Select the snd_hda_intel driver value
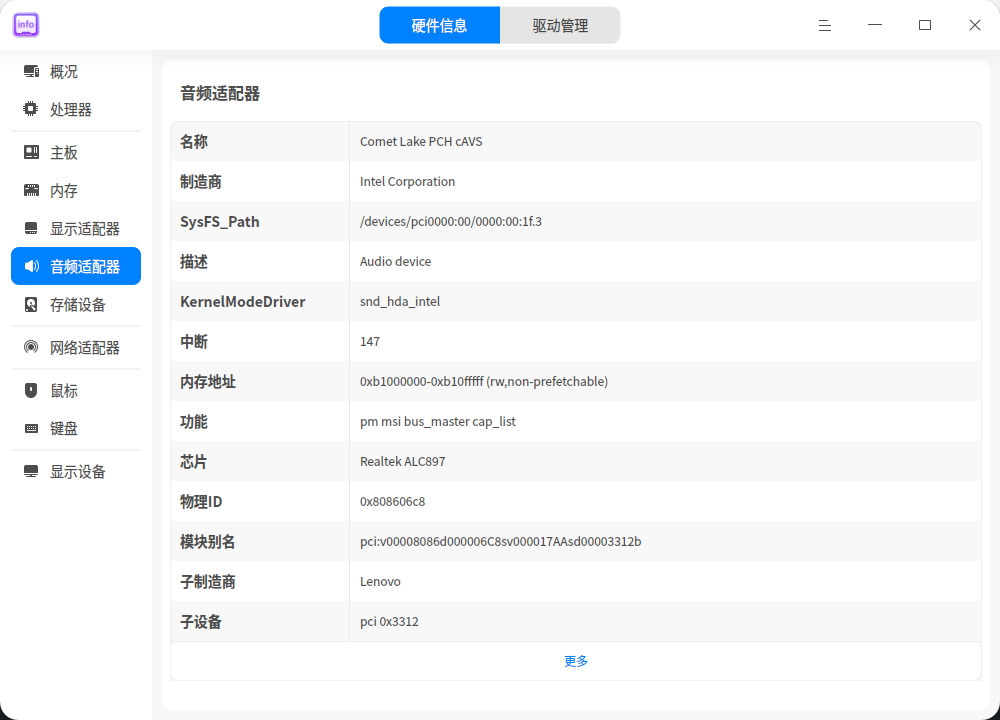This screenshot has height=720, width=1000. click(x=399, y=302)
